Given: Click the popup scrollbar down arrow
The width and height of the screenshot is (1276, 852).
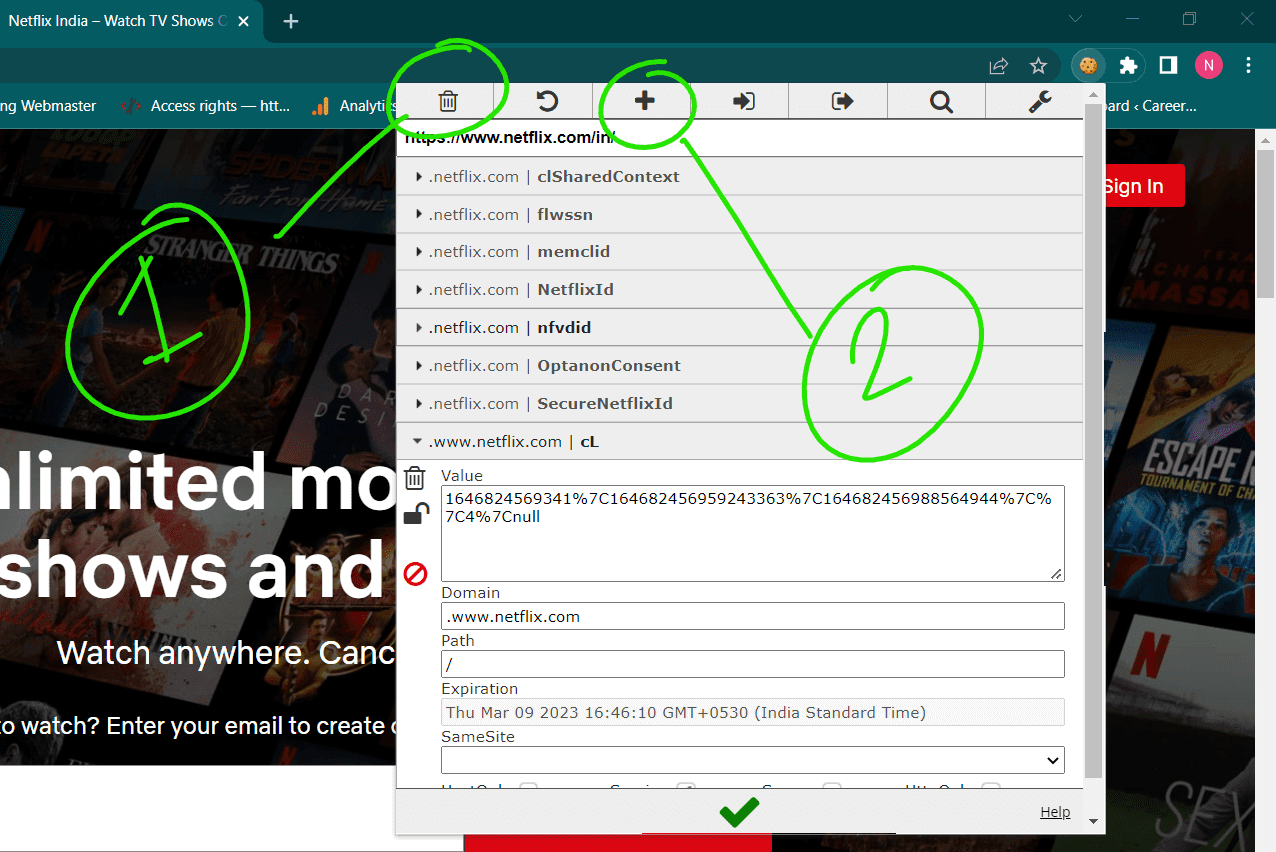Looking at the screenshot, I should click(x=1093, y=820).
